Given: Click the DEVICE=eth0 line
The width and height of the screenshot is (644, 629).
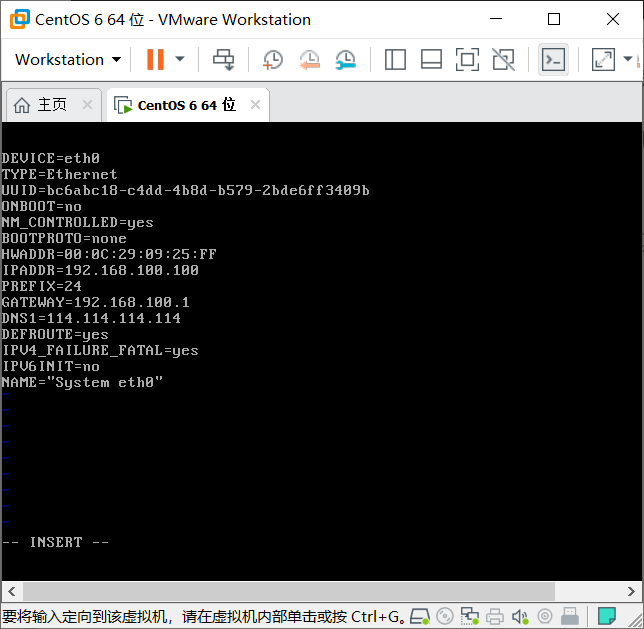Looking at the screenshot, I should coord(51,158).
